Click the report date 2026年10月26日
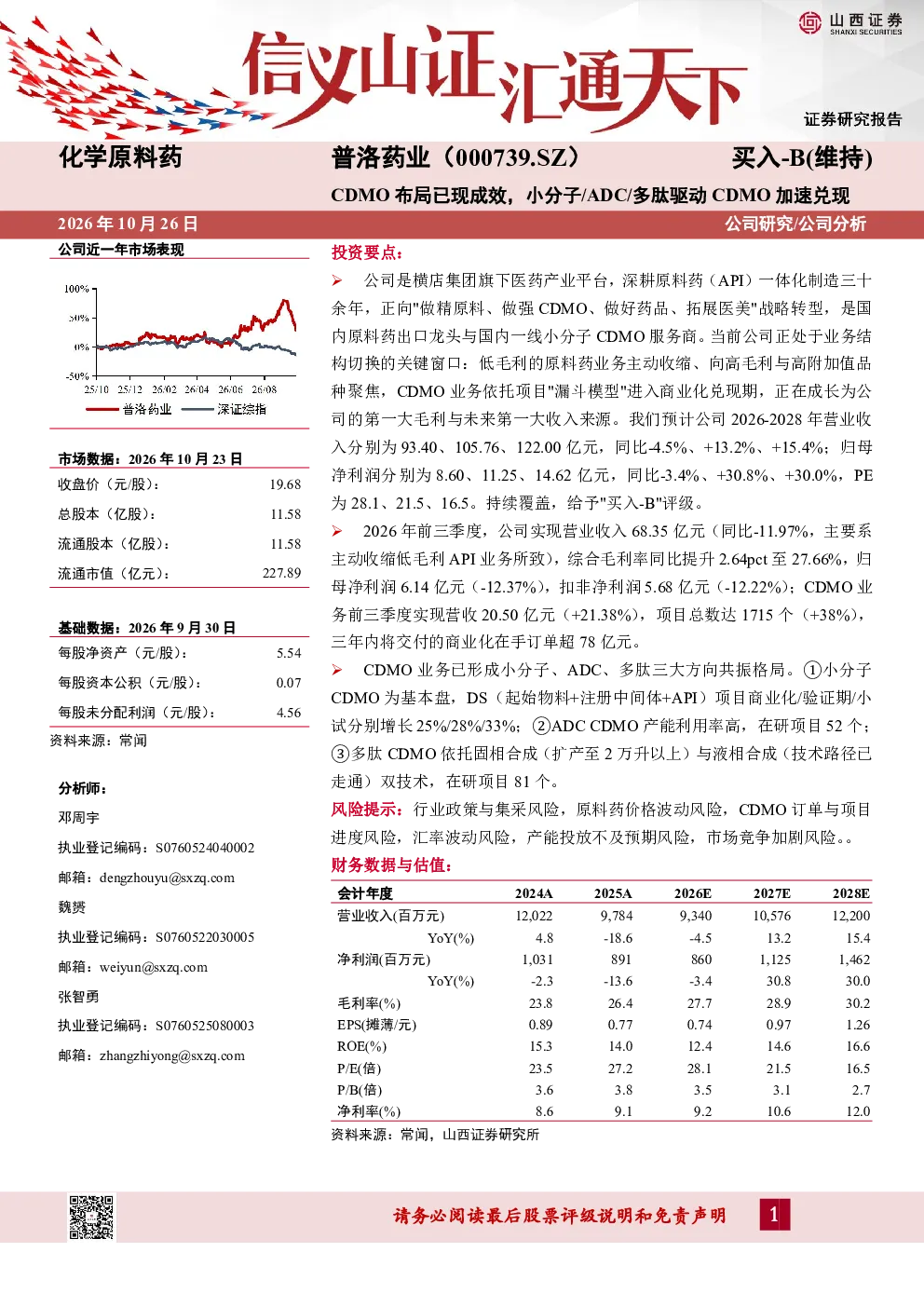 click(128, 224)
